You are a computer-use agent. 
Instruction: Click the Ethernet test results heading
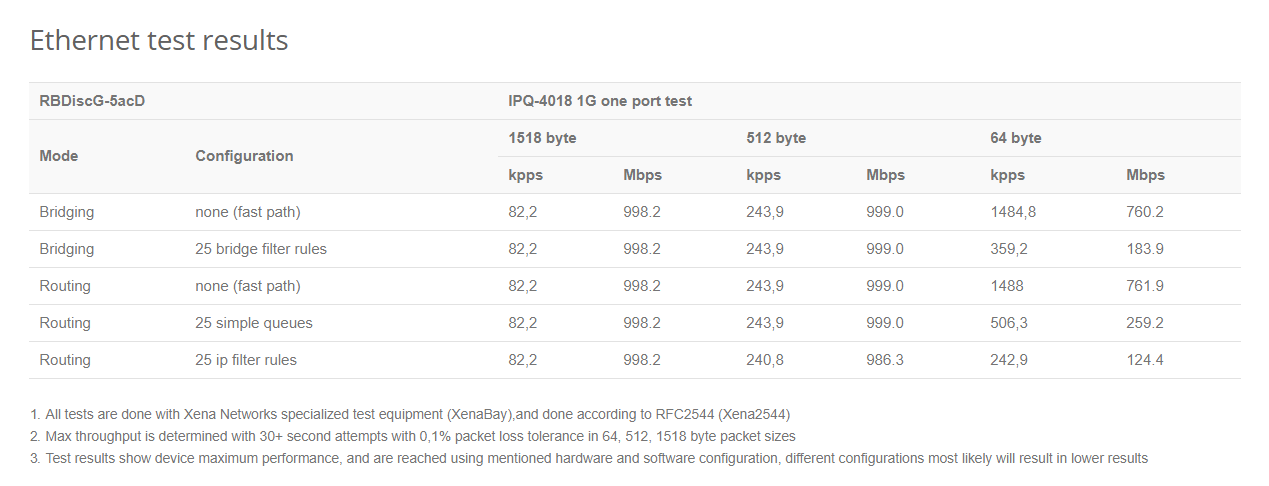[x=159, y=40]
